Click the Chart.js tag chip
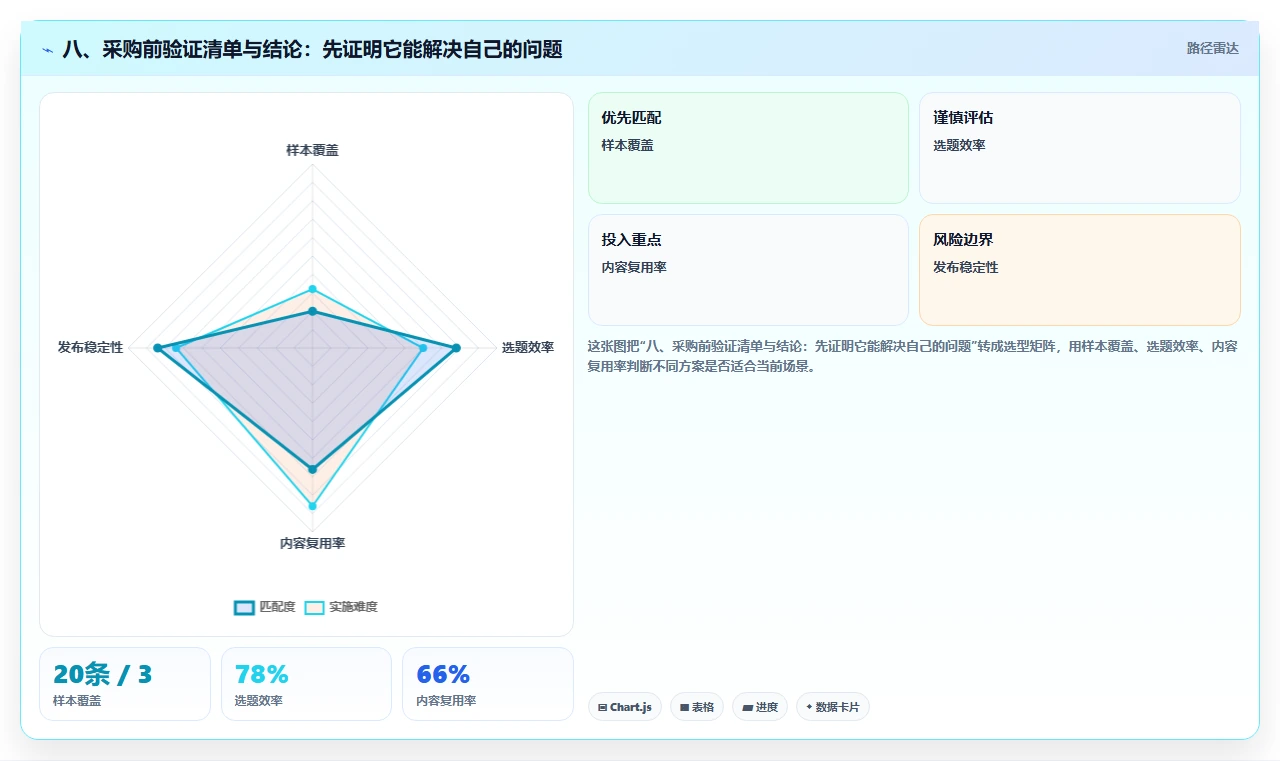This screenshot has width=1280, height=761. 625,707
